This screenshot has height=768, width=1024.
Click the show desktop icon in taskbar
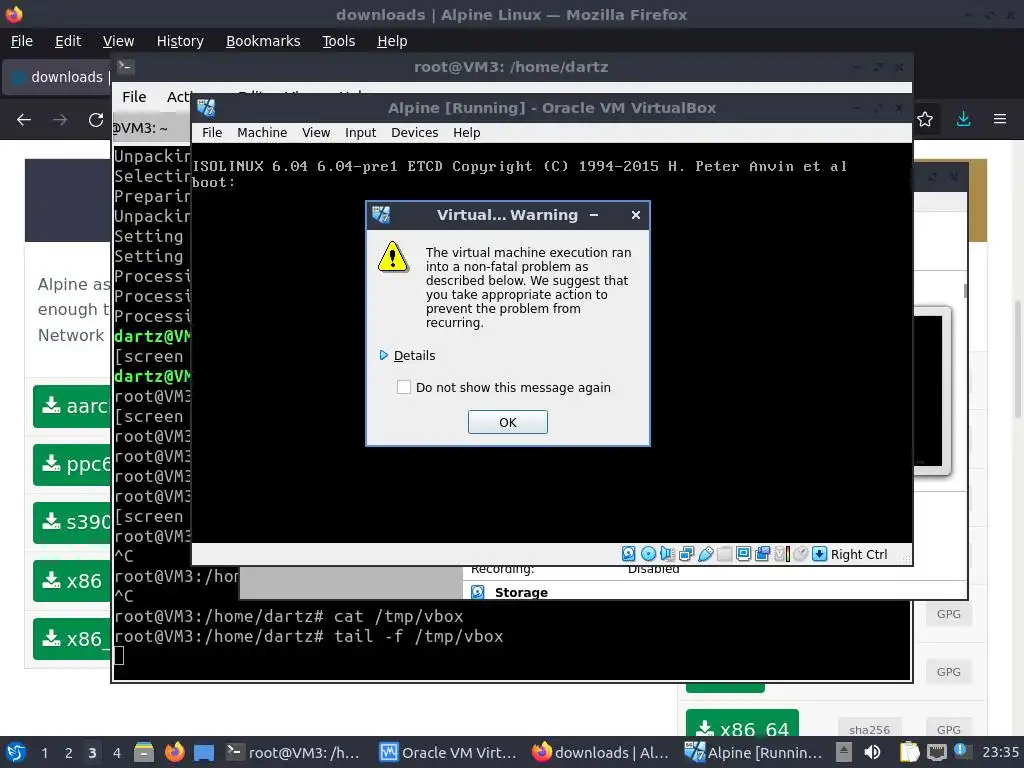point(204,752)
